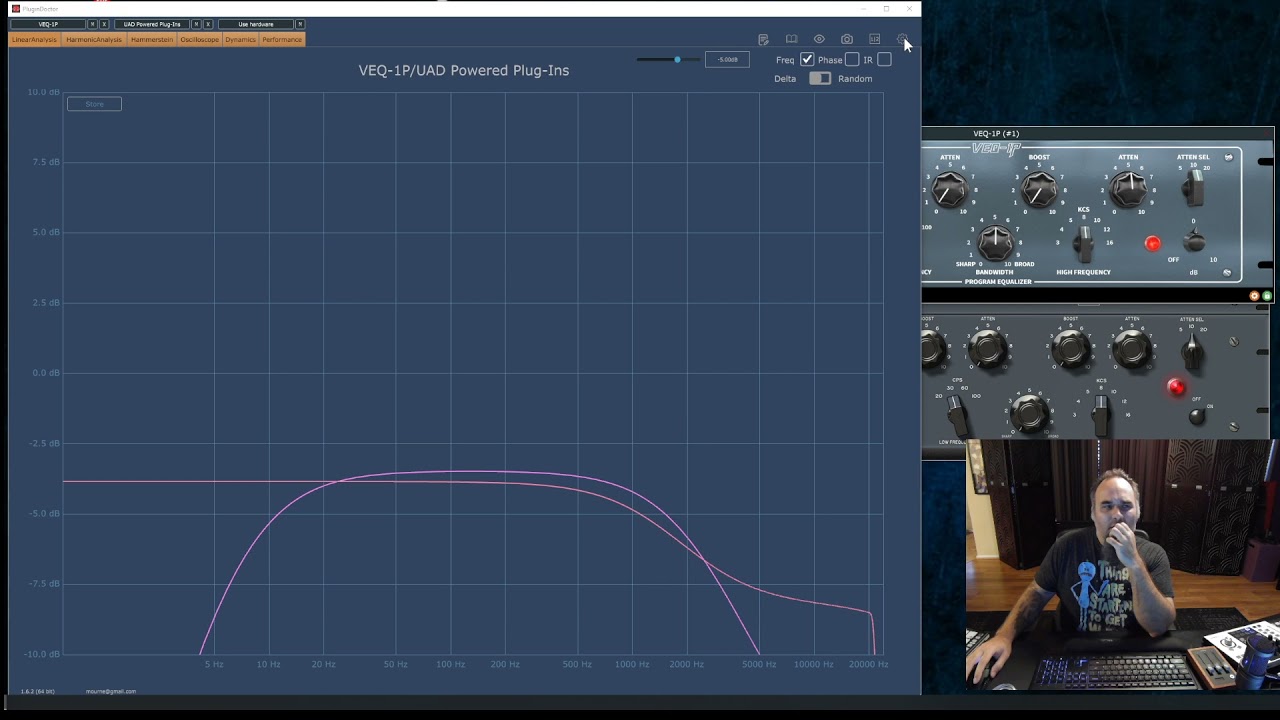This screenshot has width=1280, height=720.
Task: Open the Use hardware selector box
Action: (255, 24)
